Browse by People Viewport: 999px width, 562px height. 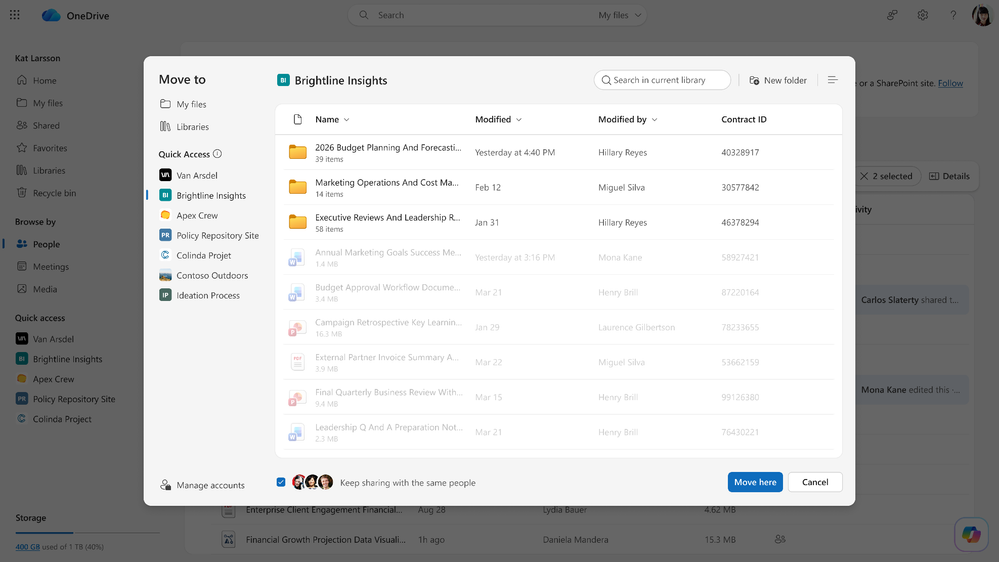(38, 244)
